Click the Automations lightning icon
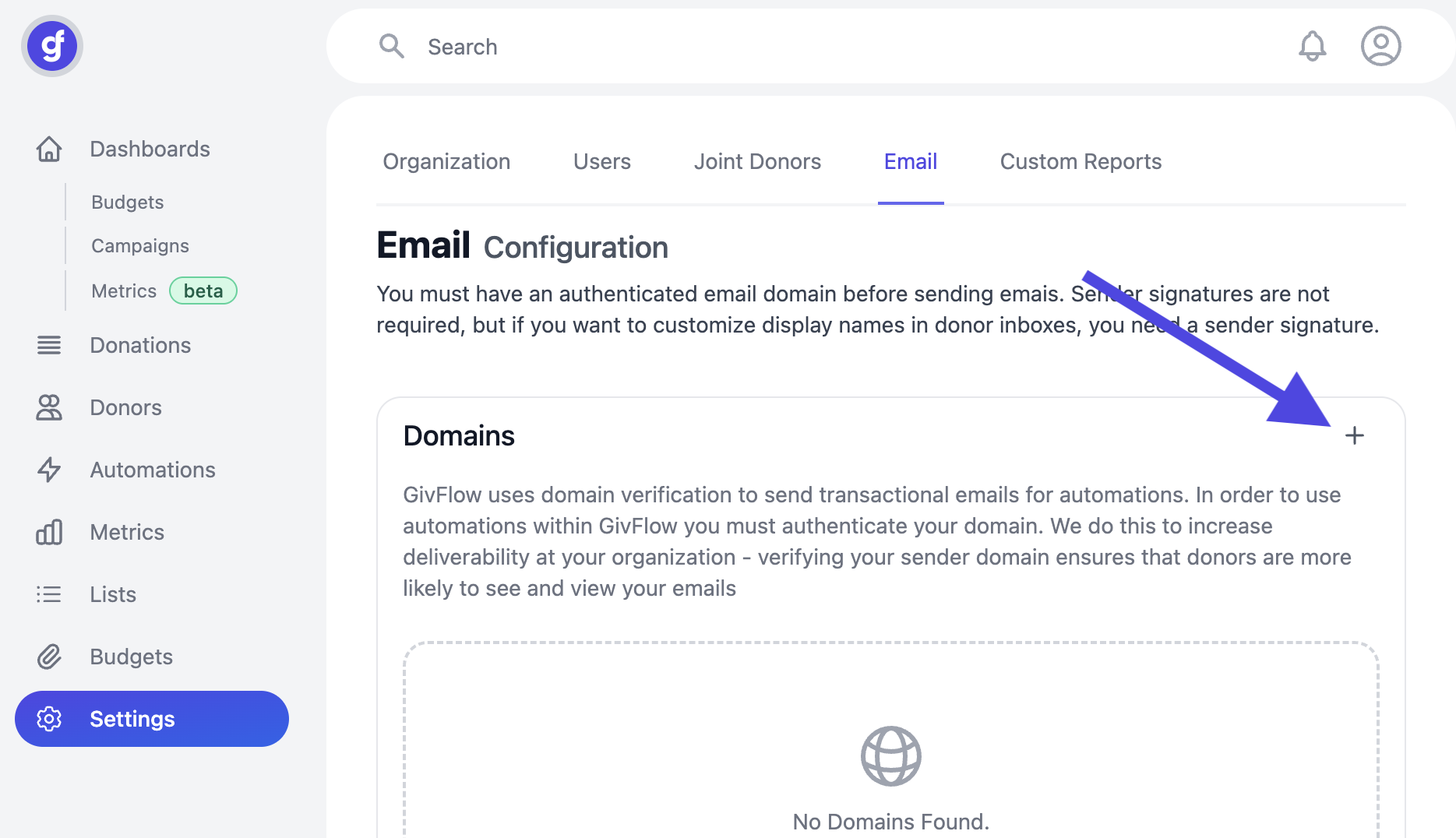1456x838 pixels. [x=49, y=470]
